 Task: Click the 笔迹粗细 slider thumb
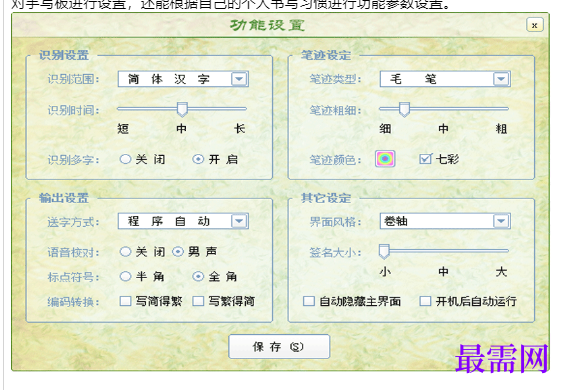pos(404,109)
